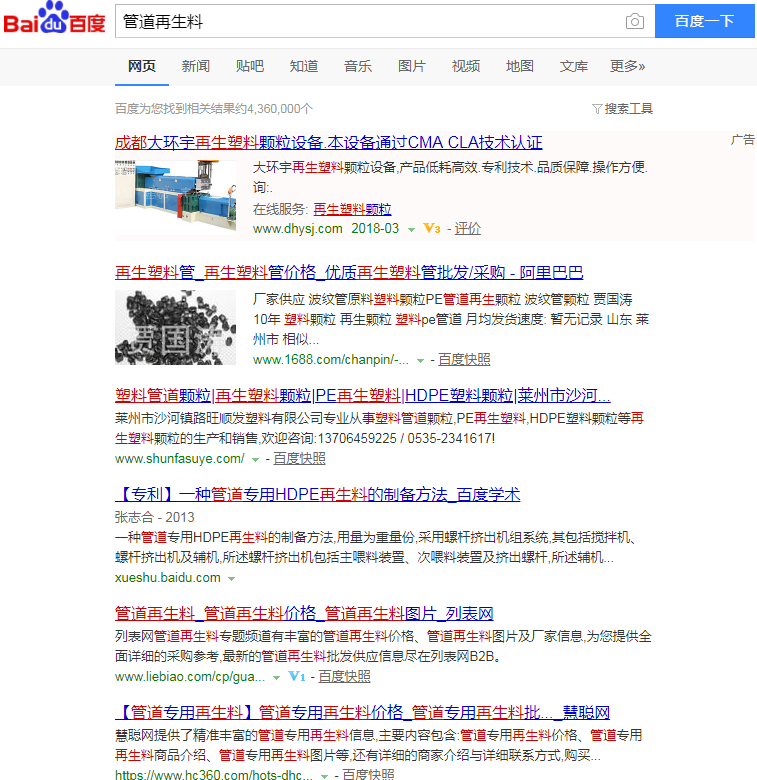Click V1 credibility badge for liebiao.com
757x780 pixels.
[x=296, y=677]
